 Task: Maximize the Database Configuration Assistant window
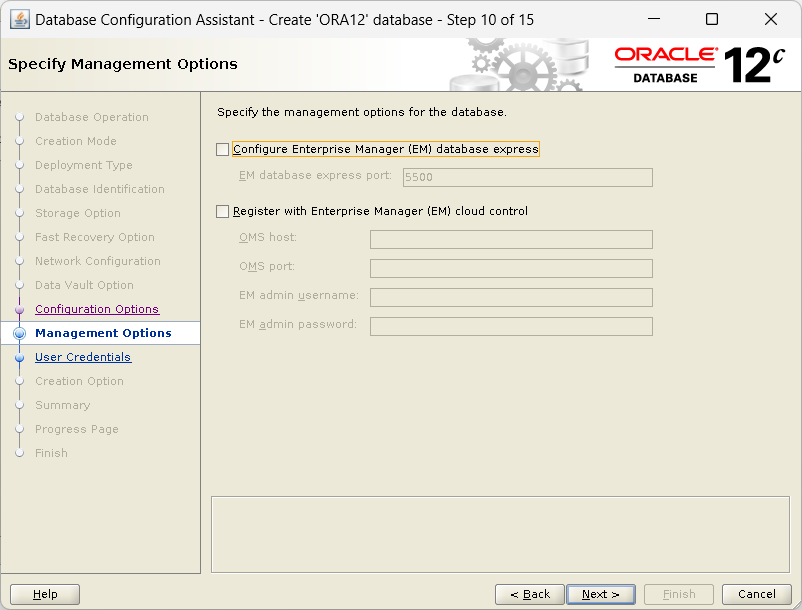[711, 19]
